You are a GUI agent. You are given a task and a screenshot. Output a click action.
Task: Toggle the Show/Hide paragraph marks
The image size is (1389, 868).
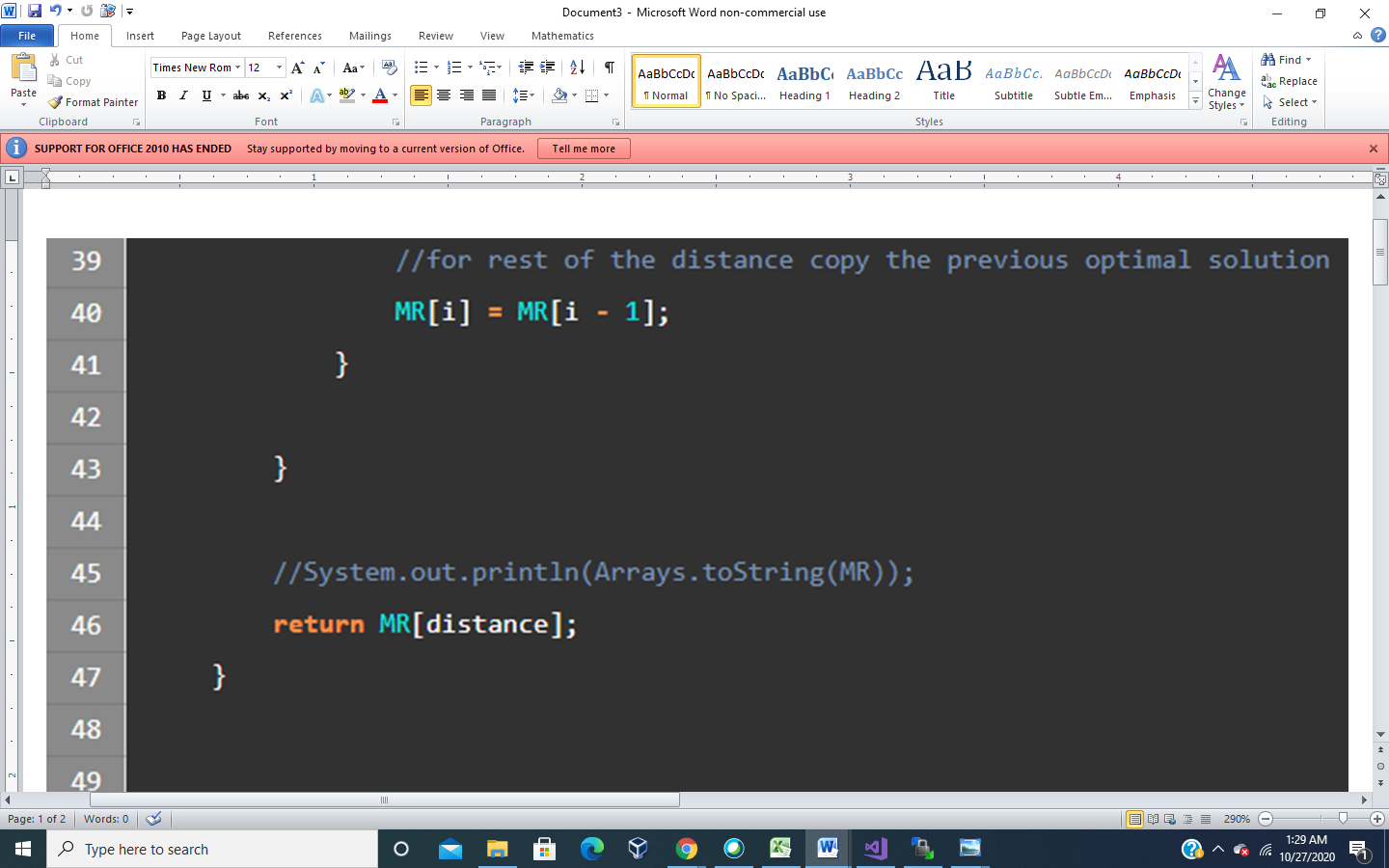click(x=609, y=67)
